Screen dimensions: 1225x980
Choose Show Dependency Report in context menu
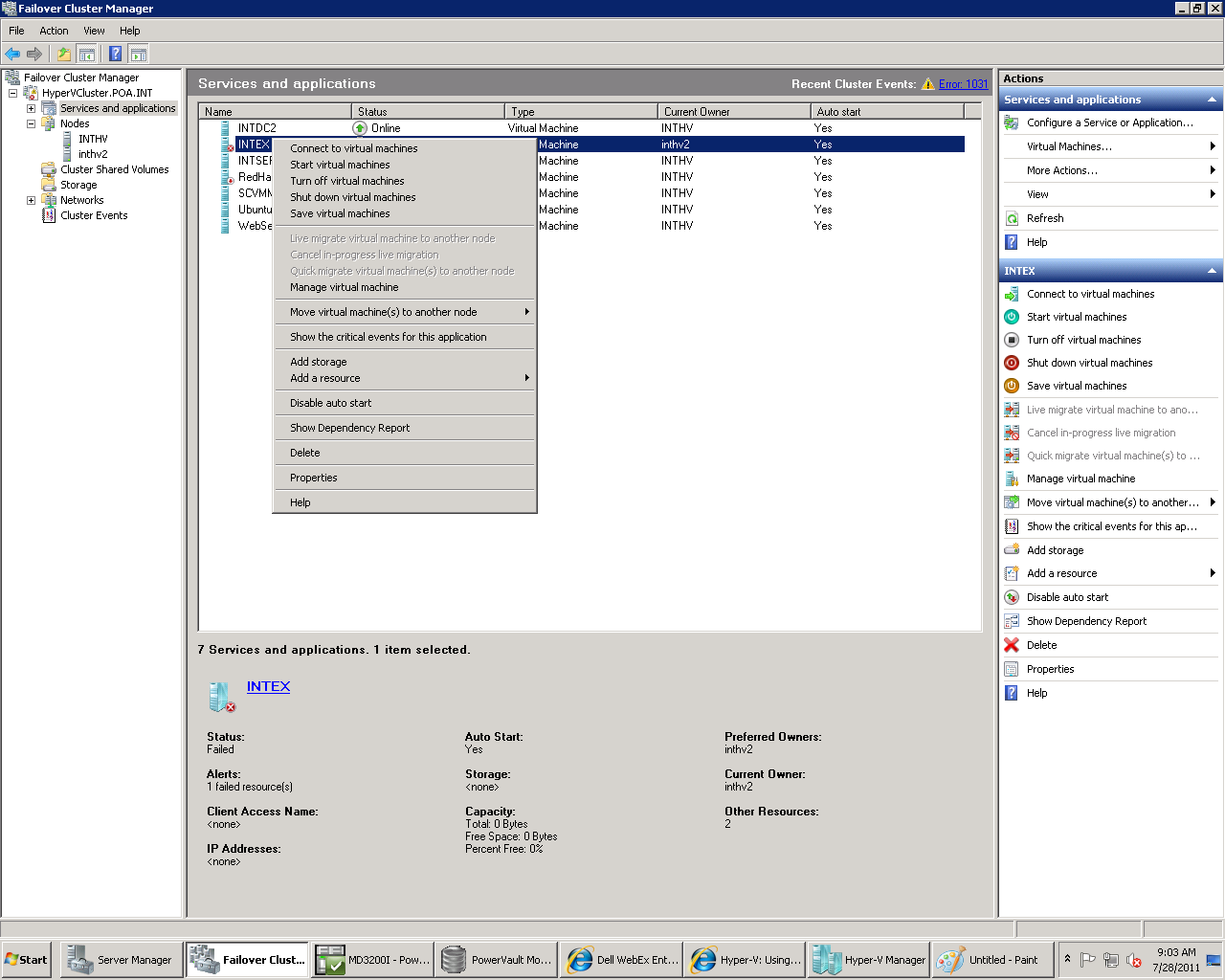click(x=405, y=428)
